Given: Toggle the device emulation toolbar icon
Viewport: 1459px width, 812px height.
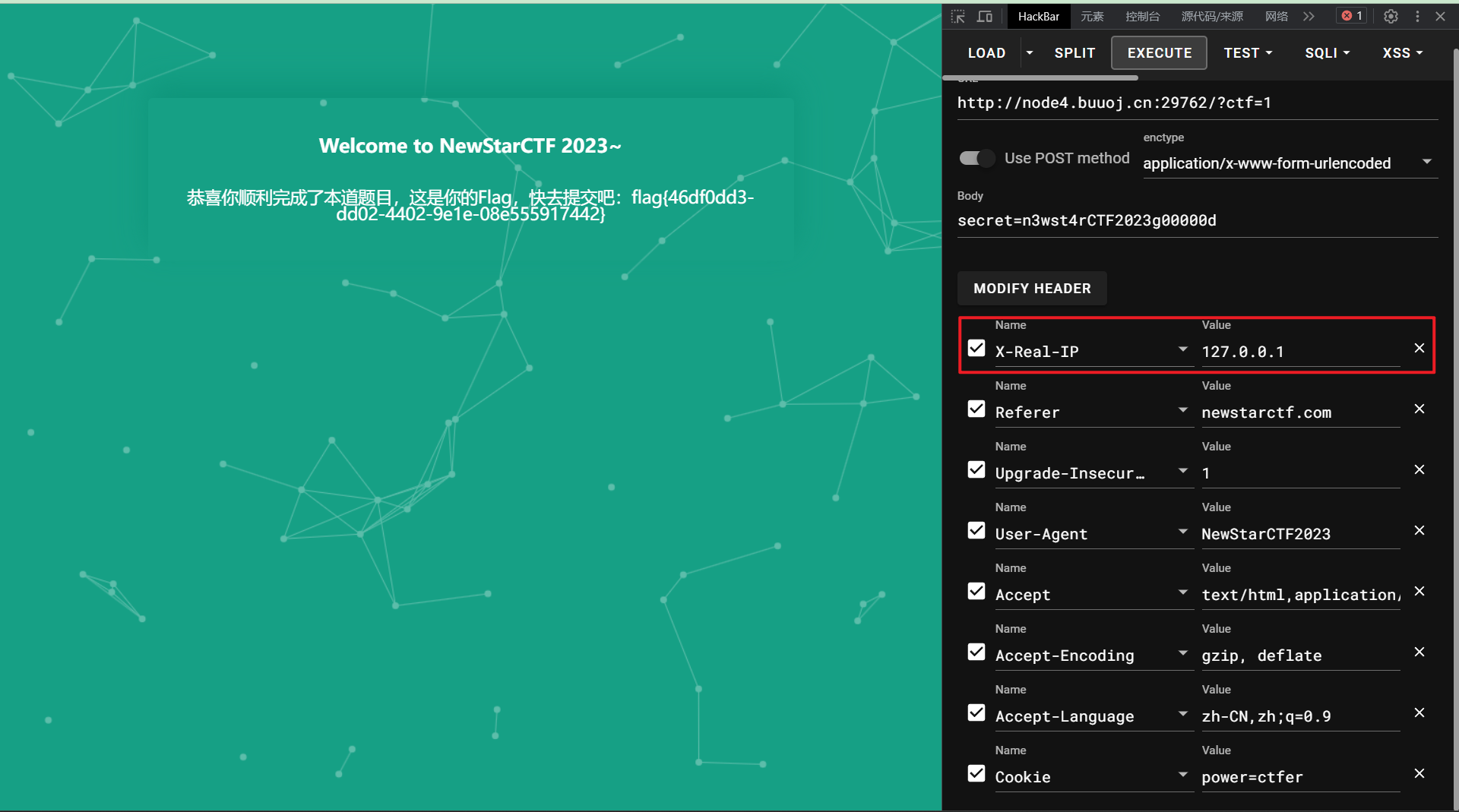Looking at the screenshot, I should click(x=984, y=16).
